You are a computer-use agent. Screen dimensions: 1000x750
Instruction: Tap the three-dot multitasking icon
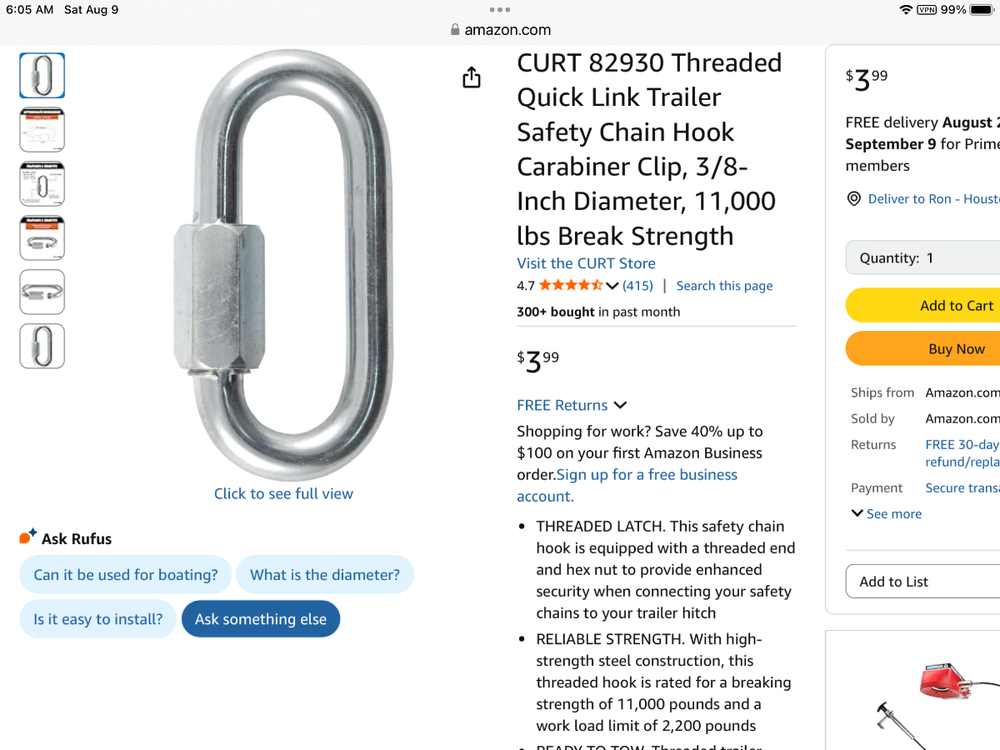pos(500,9)
